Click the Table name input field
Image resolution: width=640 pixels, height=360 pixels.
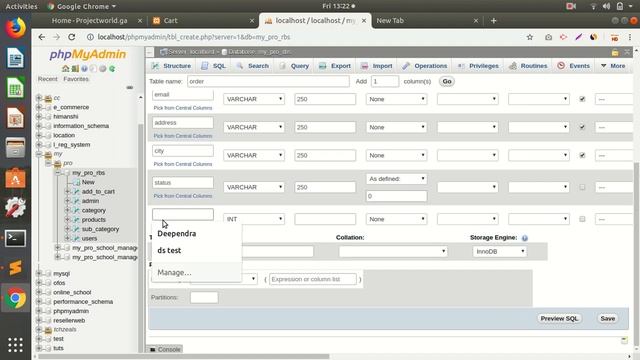pos(268,81)
